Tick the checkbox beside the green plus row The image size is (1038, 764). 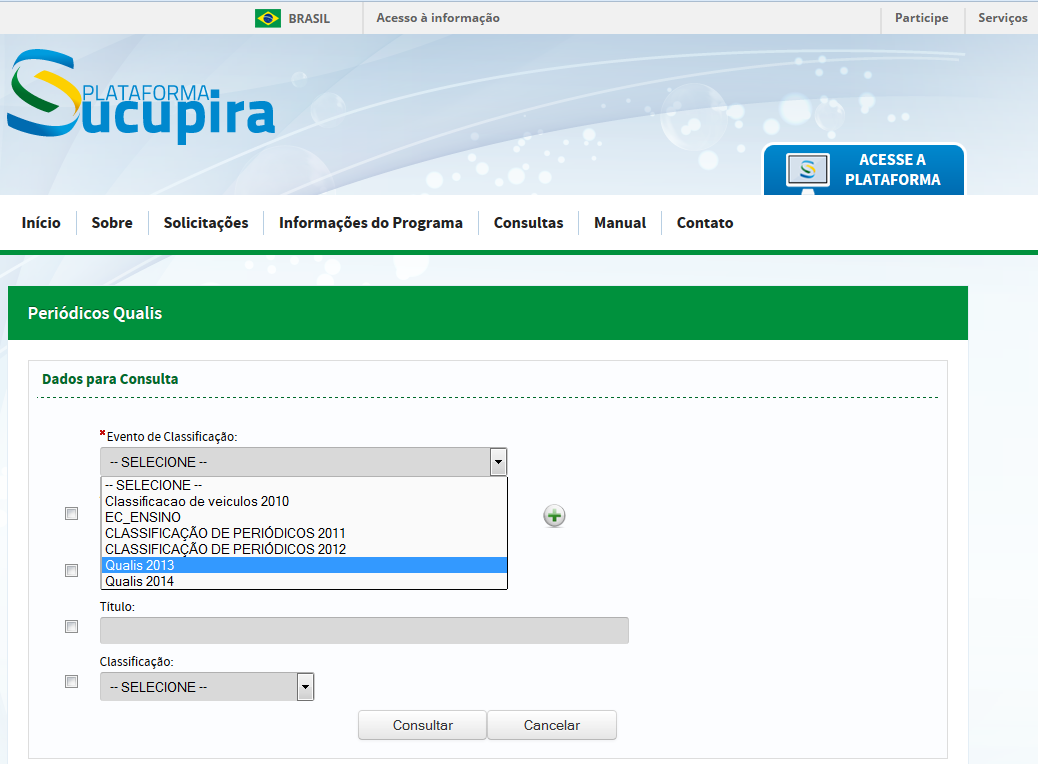(x=71, y=513)
